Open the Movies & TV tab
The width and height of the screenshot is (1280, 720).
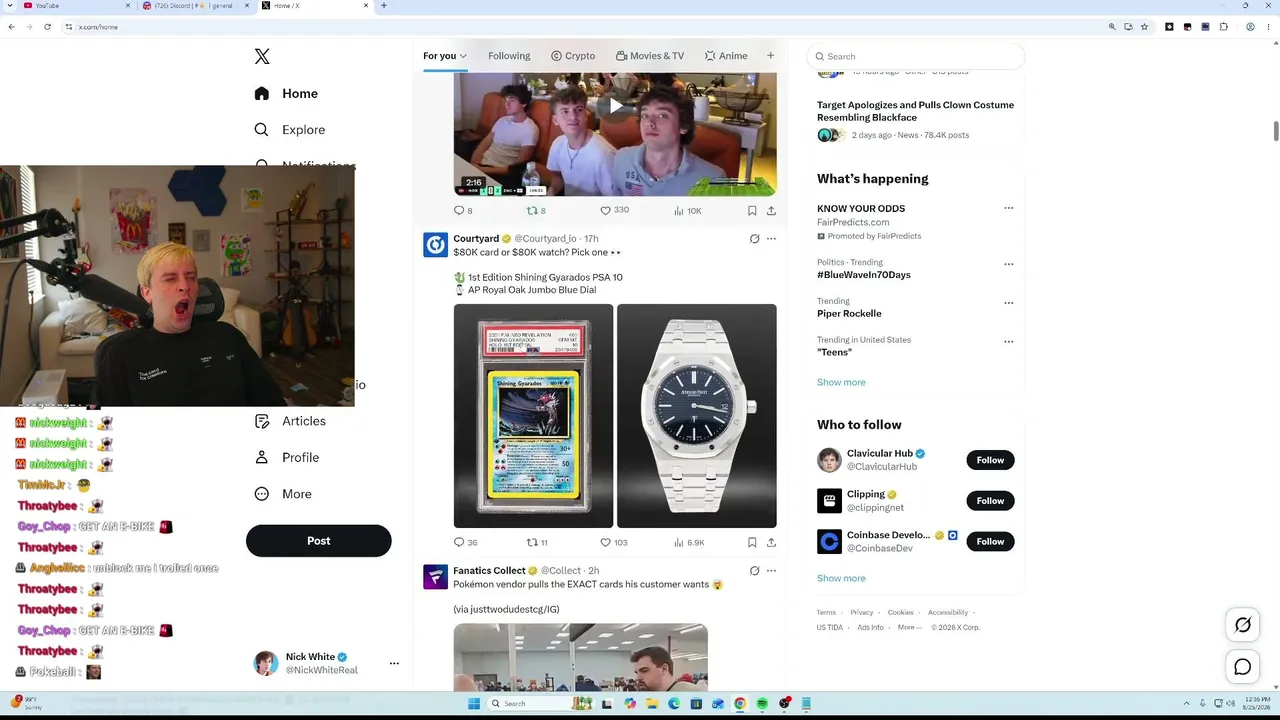click(650, 56)
